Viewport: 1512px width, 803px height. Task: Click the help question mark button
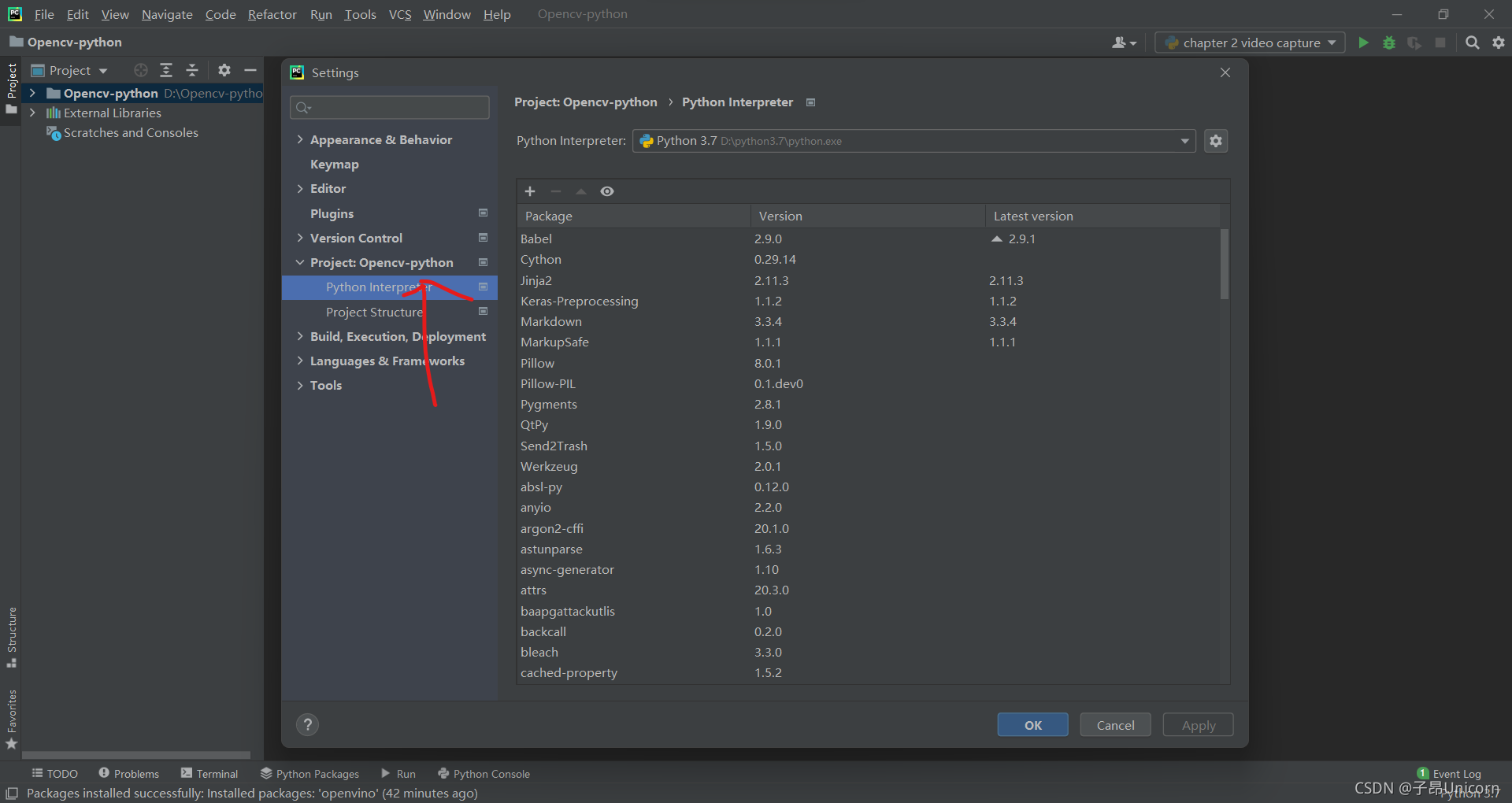point(308,725)
